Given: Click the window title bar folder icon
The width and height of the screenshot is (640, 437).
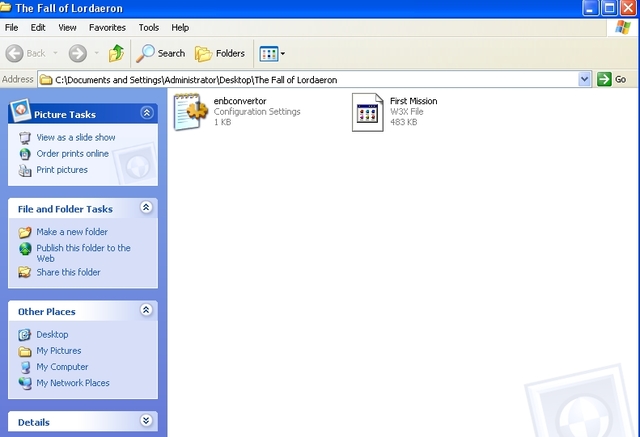Looking at the screenshot, I should tap(5, 8).
